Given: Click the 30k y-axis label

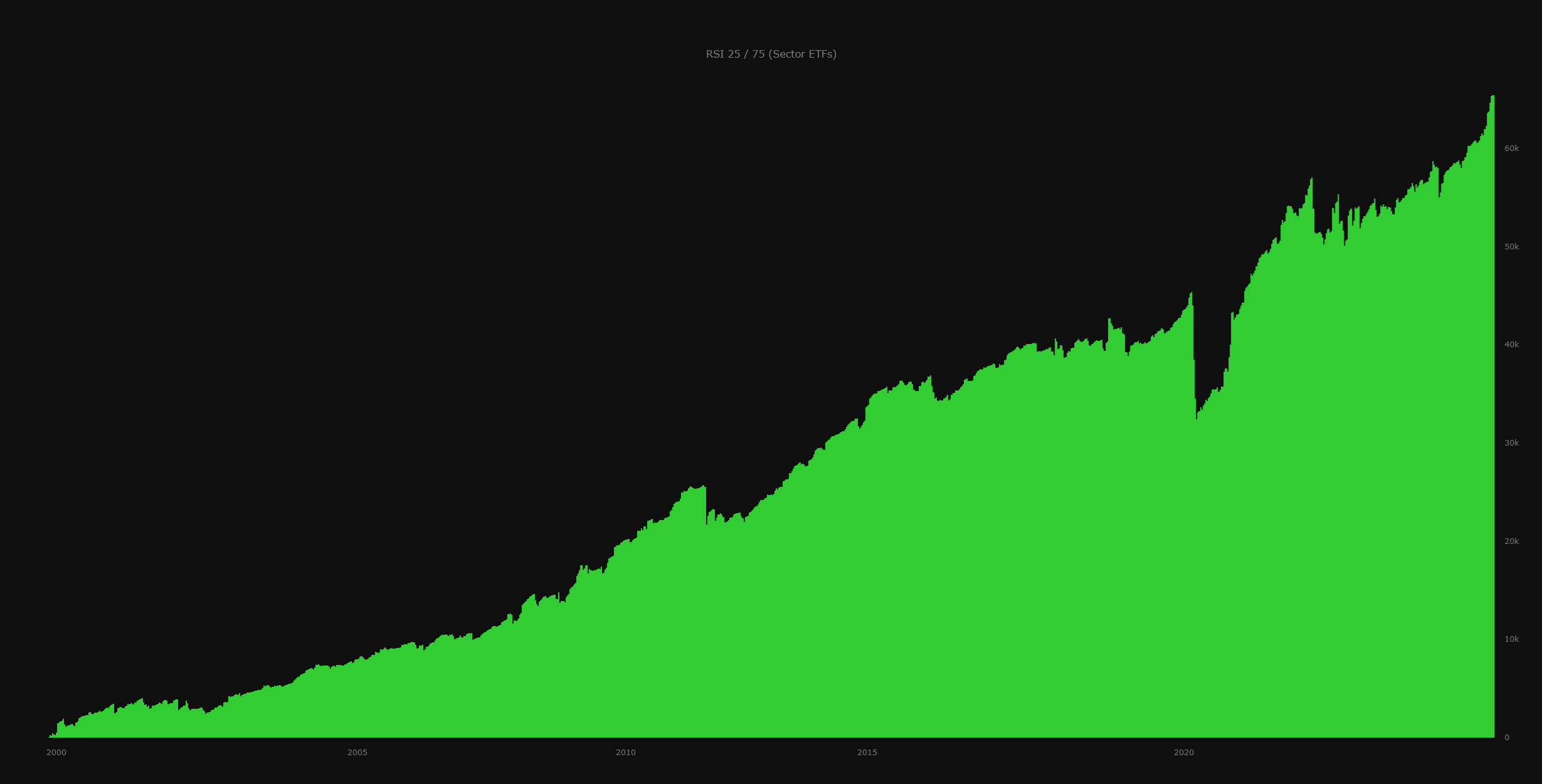Looking at the screenshot, I should pos(1511,443).
